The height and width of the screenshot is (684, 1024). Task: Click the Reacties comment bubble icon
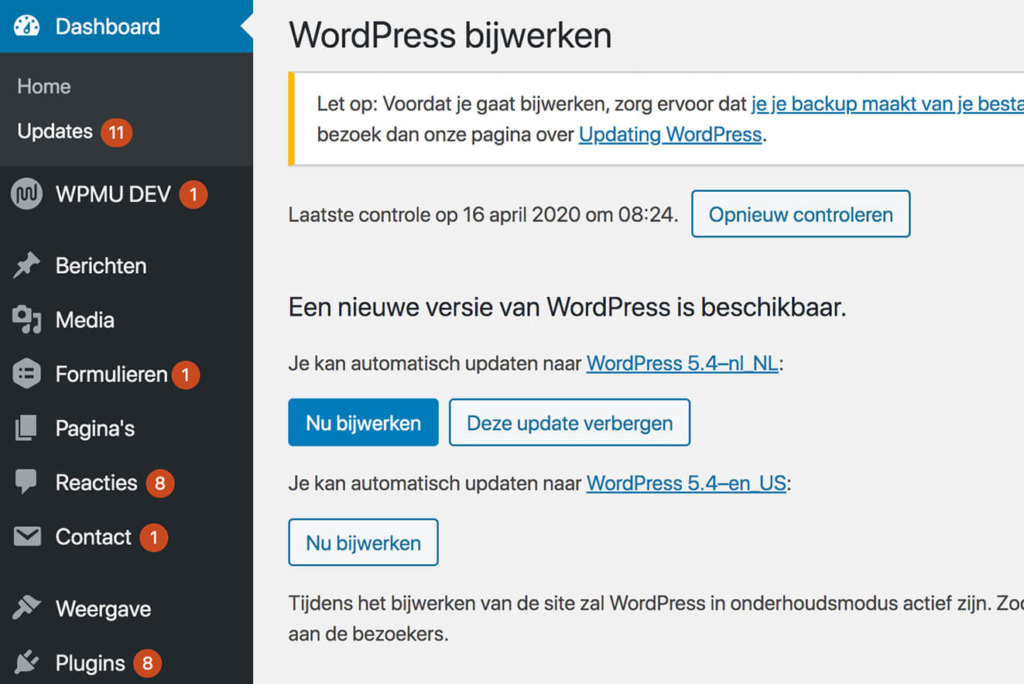tap(27, 481)
